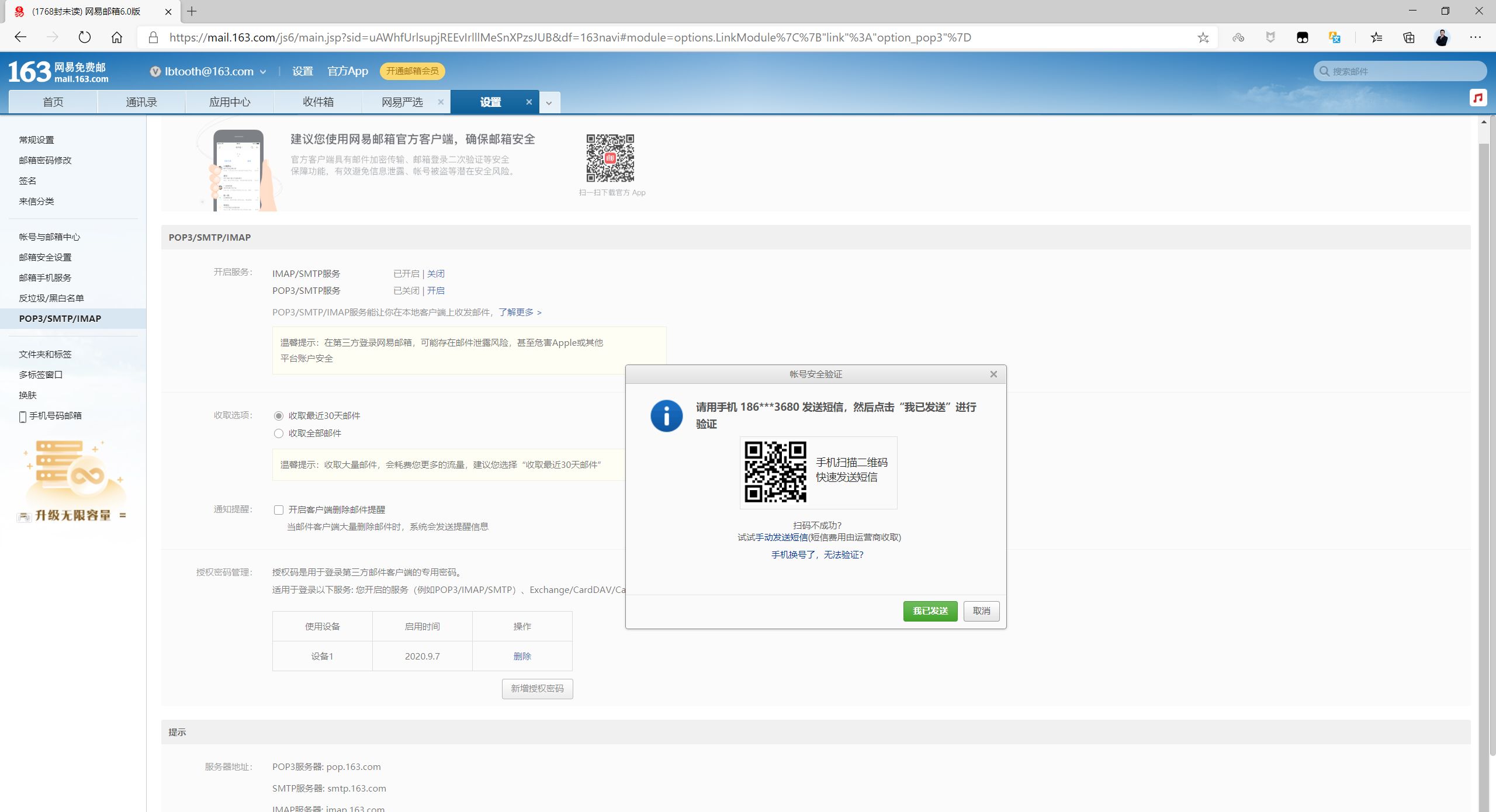Image resolution: width=1496 pixels, height=812 pixels.
Task: Click the translate extension icon
Action: [x=1334, y=37]
